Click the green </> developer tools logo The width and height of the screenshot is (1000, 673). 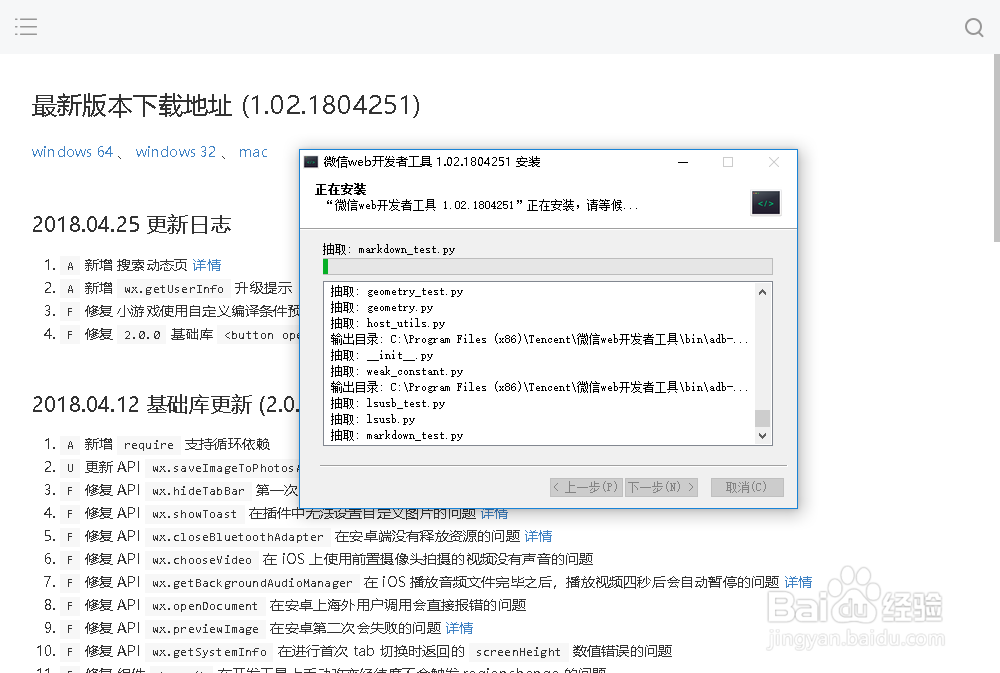pyautogui.click(x=765, y=202)
